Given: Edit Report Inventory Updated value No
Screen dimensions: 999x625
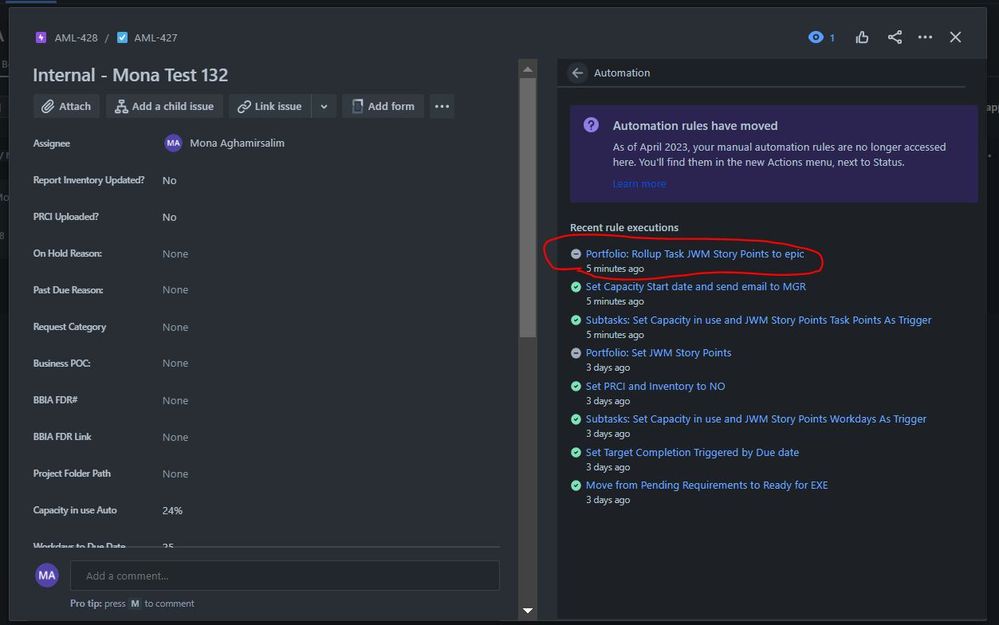Looking at the screenshot, I should 169,180.
